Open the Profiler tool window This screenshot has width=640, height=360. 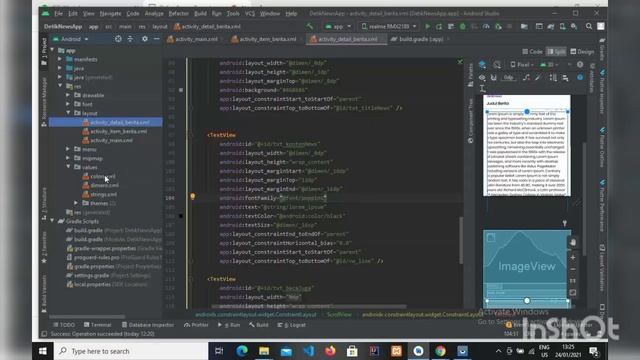click(196, 325)
